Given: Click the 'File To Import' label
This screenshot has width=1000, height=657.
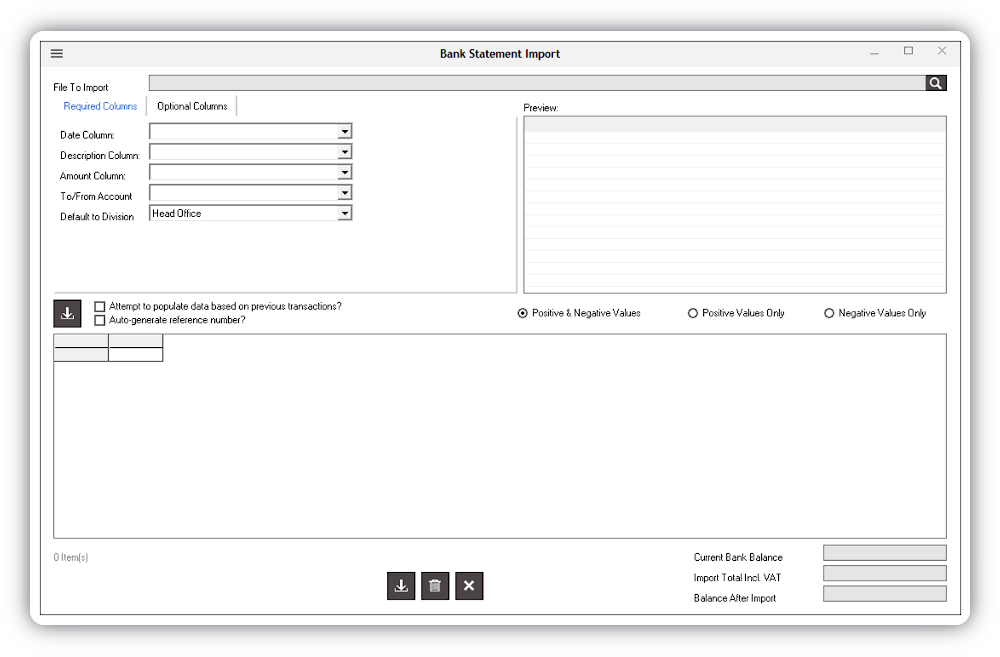Looking at the screenshot, I should [x=80, y=87].
